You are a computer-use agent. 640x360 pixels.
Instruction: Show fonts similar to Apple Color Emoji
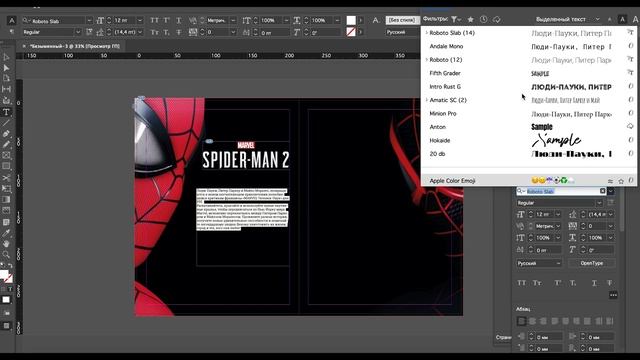pyautogui.click(x=610, y=181)
